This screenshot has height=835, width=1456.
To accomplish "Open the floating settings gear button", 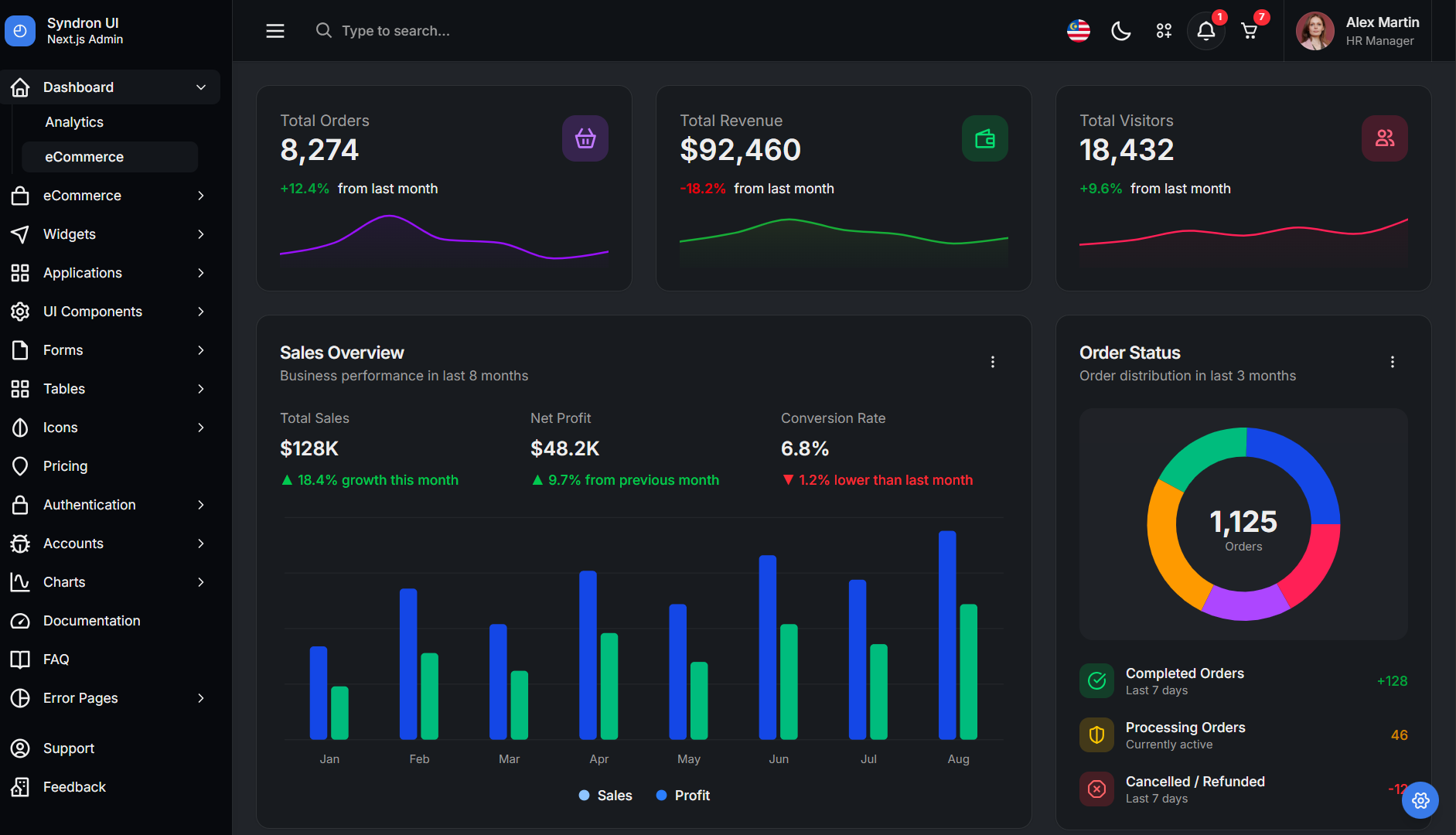I will [x=1420, y=801].
